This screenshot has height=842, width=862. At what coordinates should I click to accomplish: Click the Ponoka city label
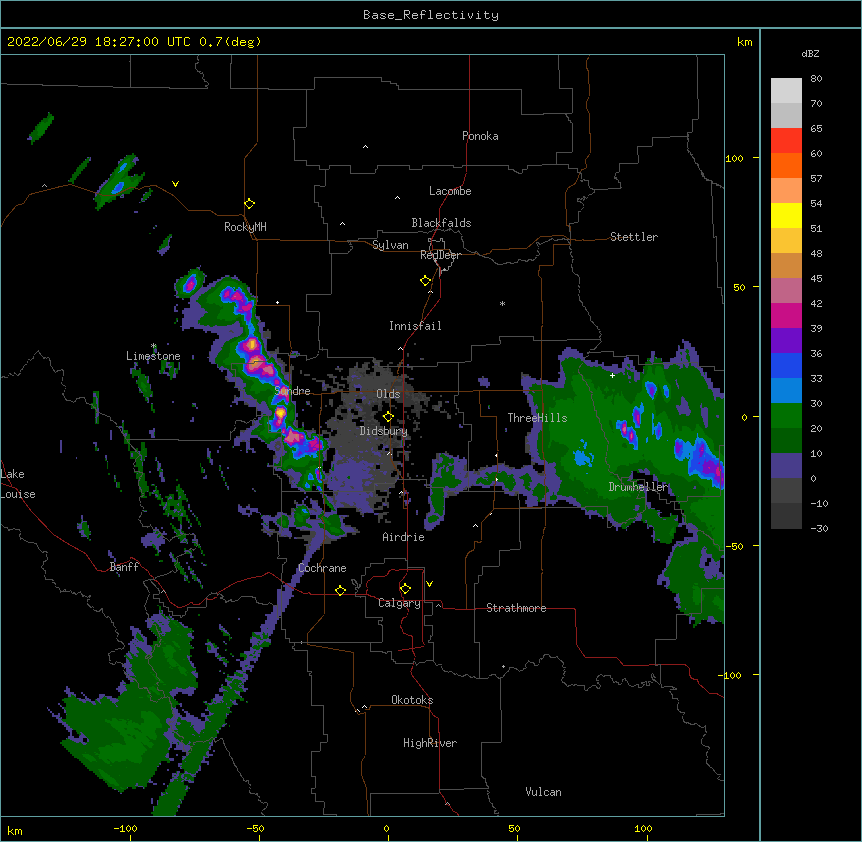pos(480,136)
